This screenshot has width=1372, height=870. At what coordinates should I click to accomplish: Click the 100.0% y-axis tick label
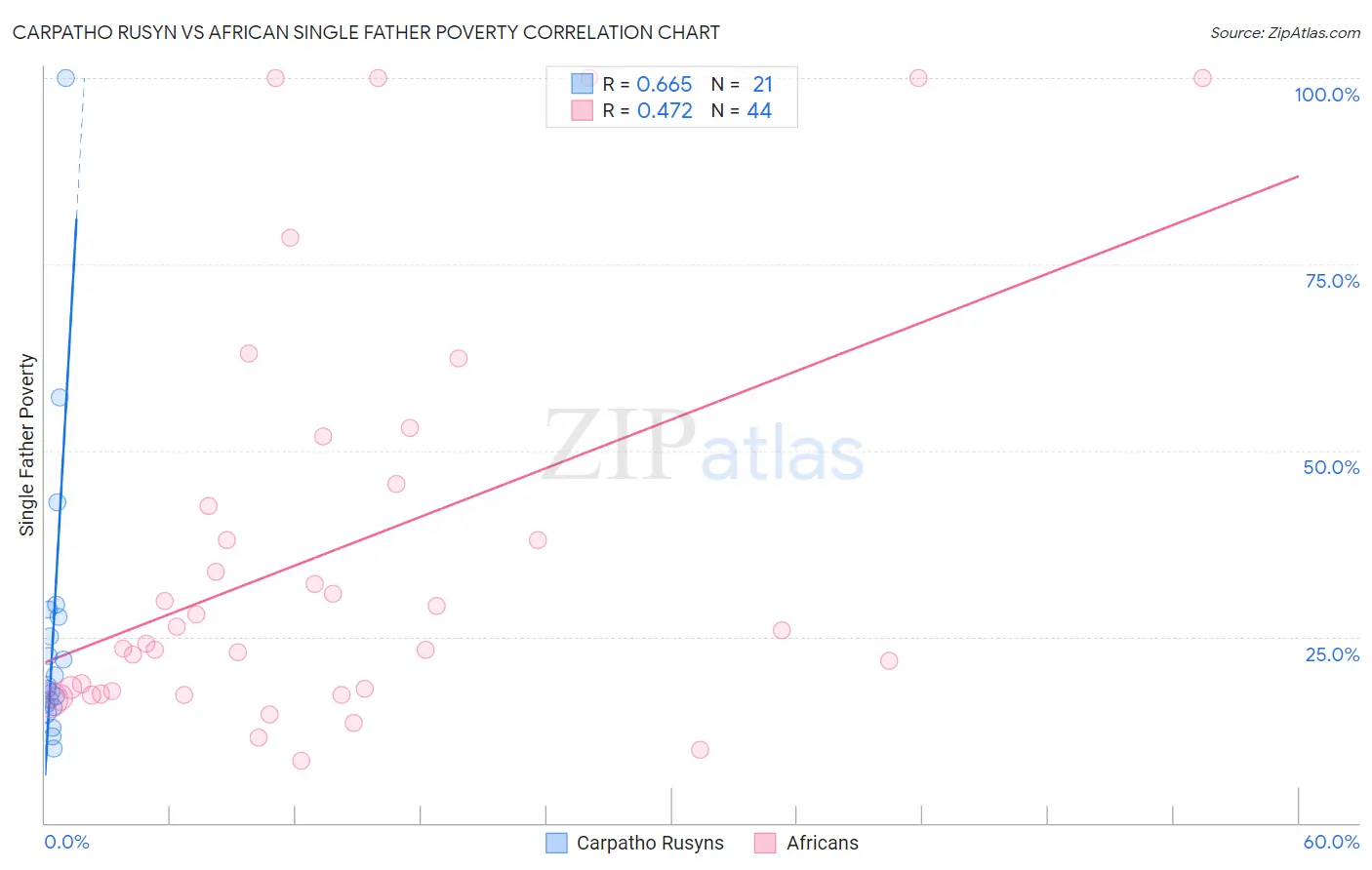point(1326,95)
